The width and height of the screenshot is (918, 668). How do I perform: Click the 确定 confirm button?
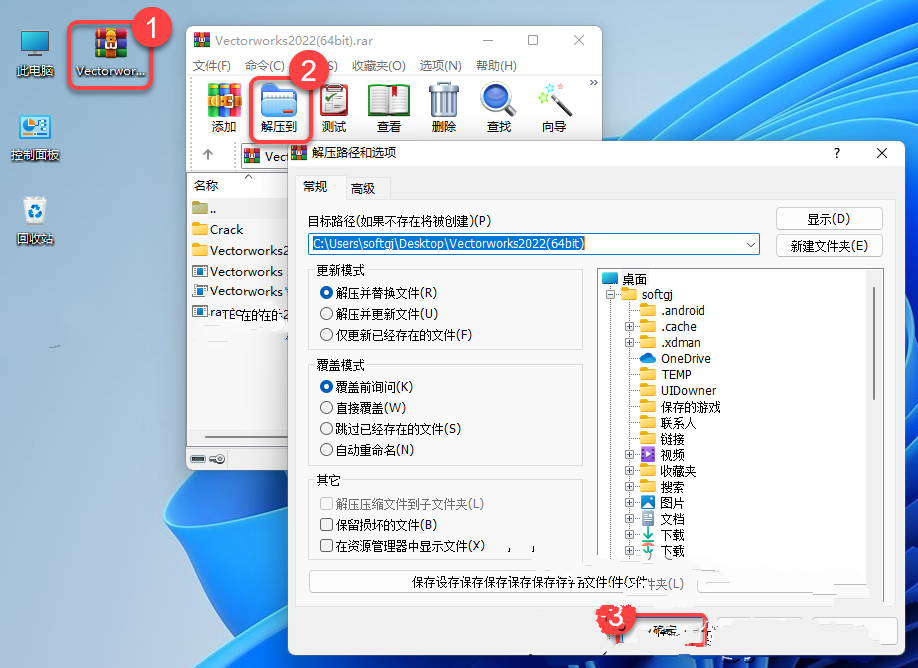[x=664, y=631]
